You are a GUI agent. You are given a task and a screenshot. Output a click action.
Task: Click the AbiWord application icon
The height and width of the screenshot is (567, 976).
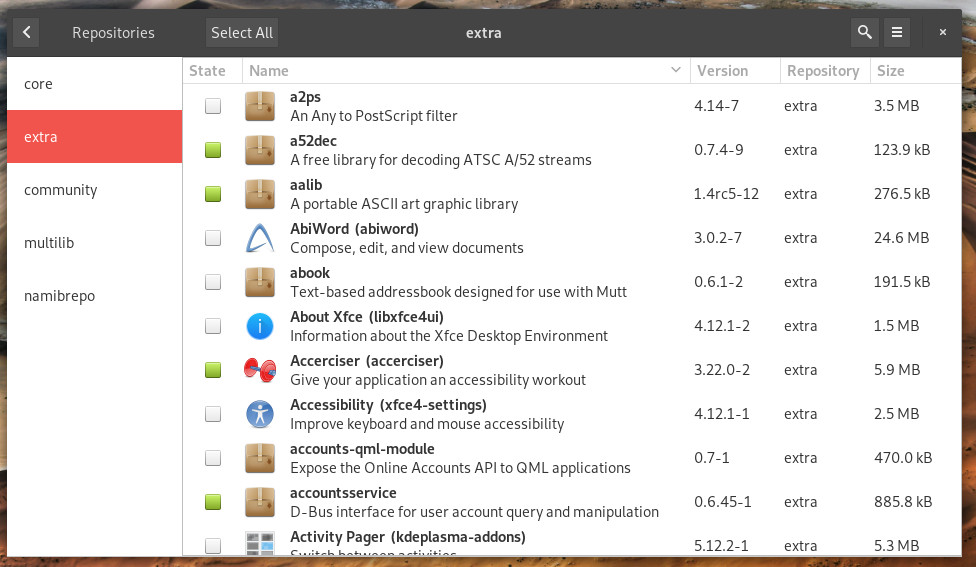tap(260, 238)
